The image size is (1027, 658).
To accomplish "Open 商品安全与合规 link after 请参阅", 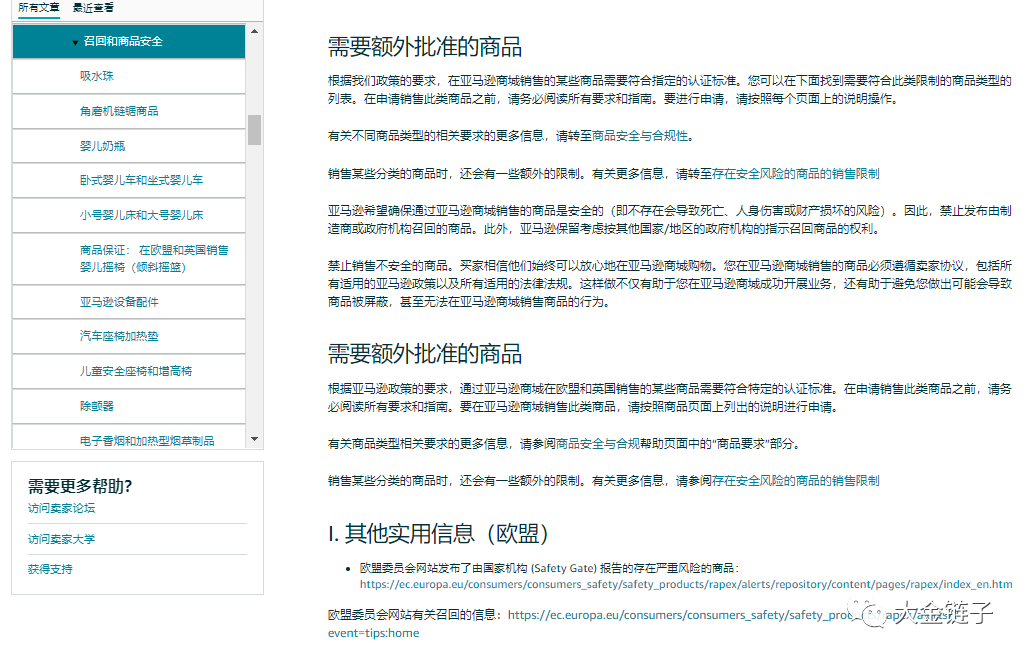I will 597,444.
